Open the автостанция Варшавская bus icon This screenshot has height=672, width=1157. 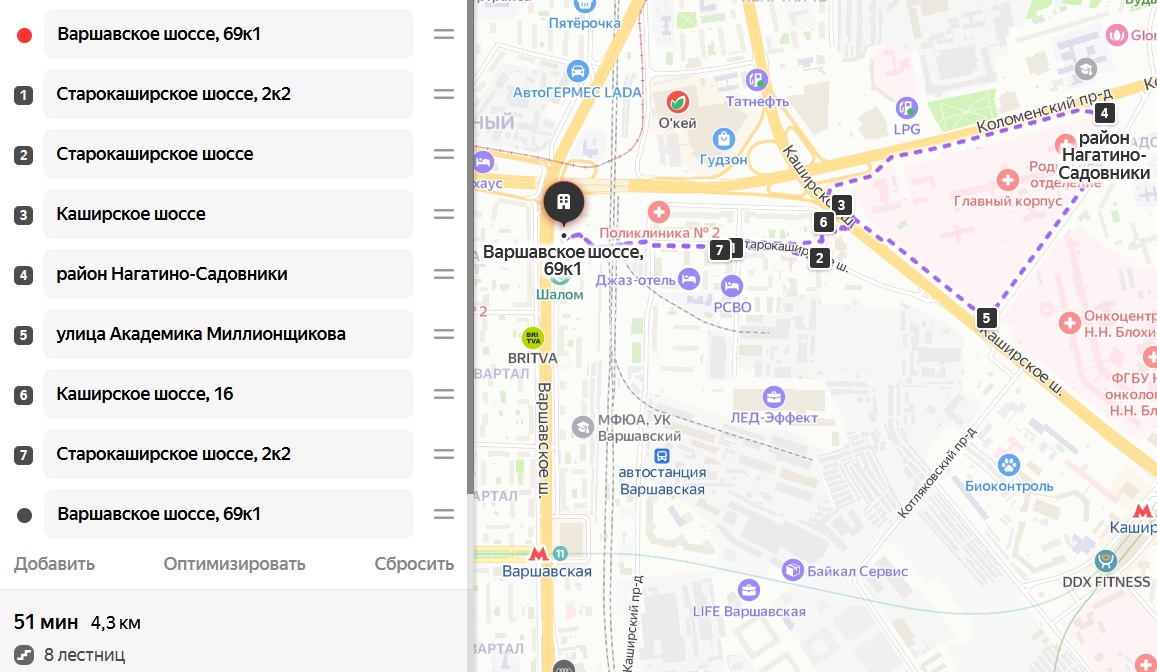tap(662, 456)
